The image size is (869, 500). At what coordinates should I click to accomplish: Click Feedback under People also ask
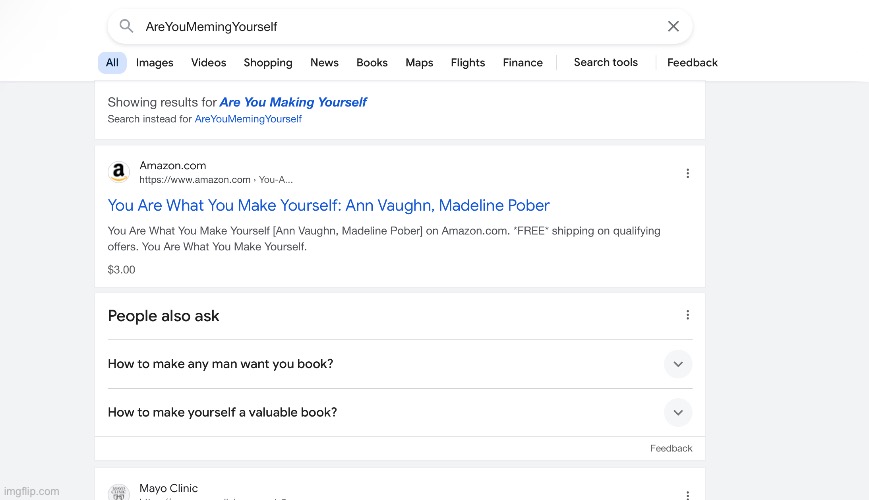coord(671,448)
